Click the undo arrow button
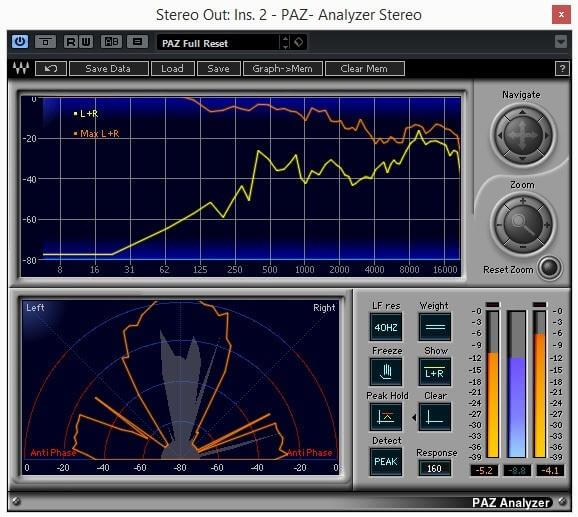The height and width of the screenshot is (517, 578). click(51, 69)
